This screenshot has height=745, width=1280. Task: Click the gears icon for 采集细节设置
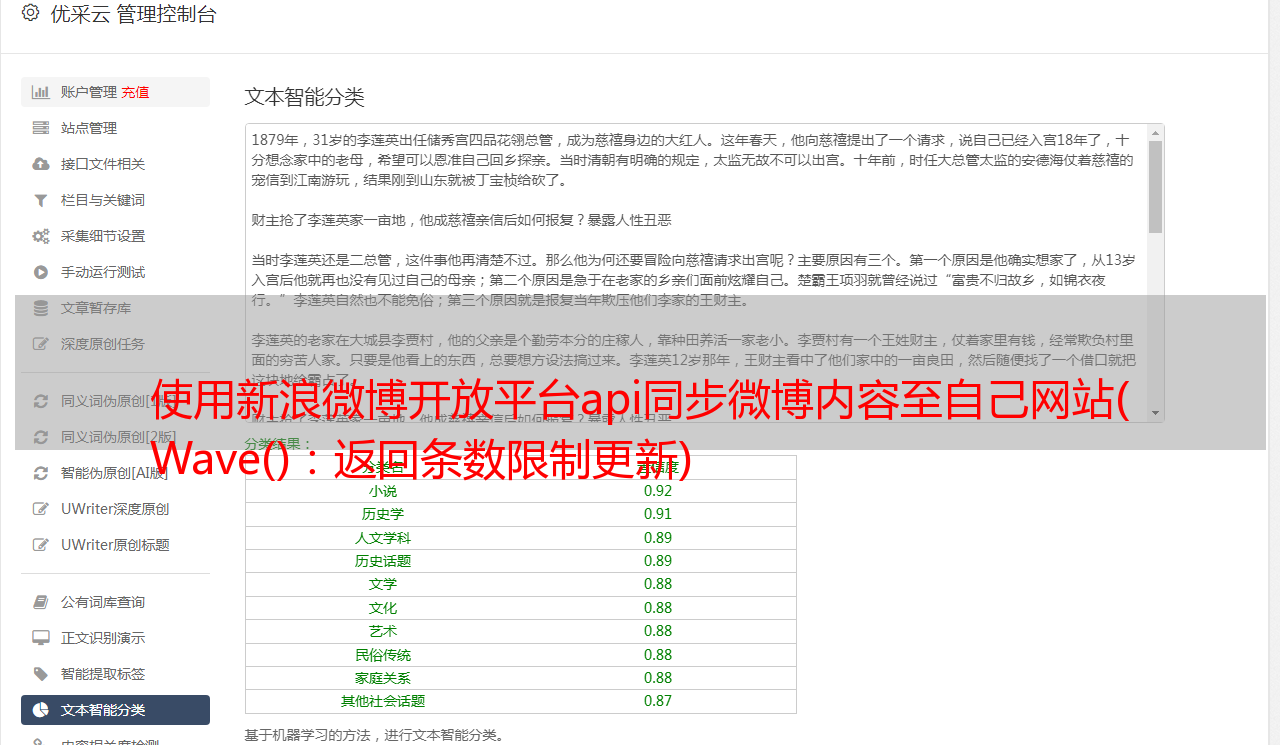41,236
